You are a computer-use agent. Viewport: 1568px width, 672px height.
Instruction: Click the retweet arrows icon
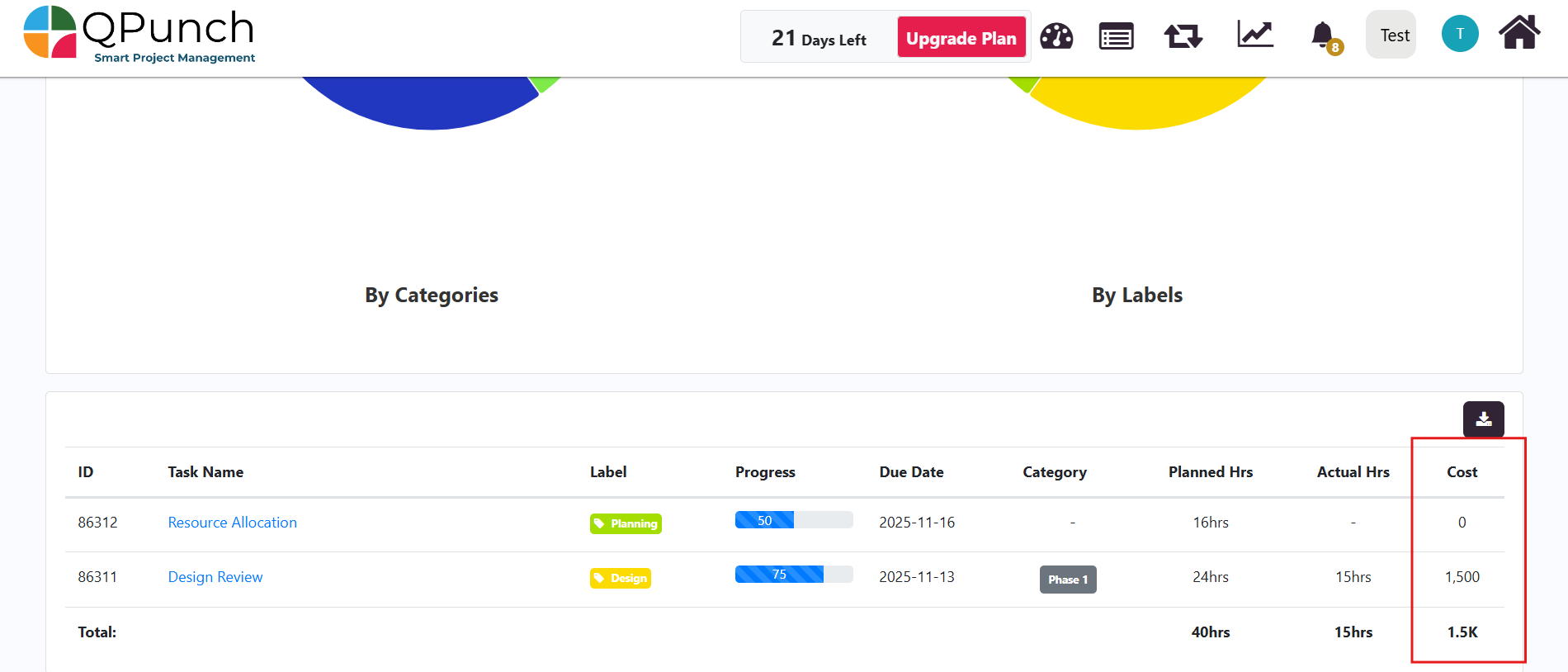(1183, 36)
